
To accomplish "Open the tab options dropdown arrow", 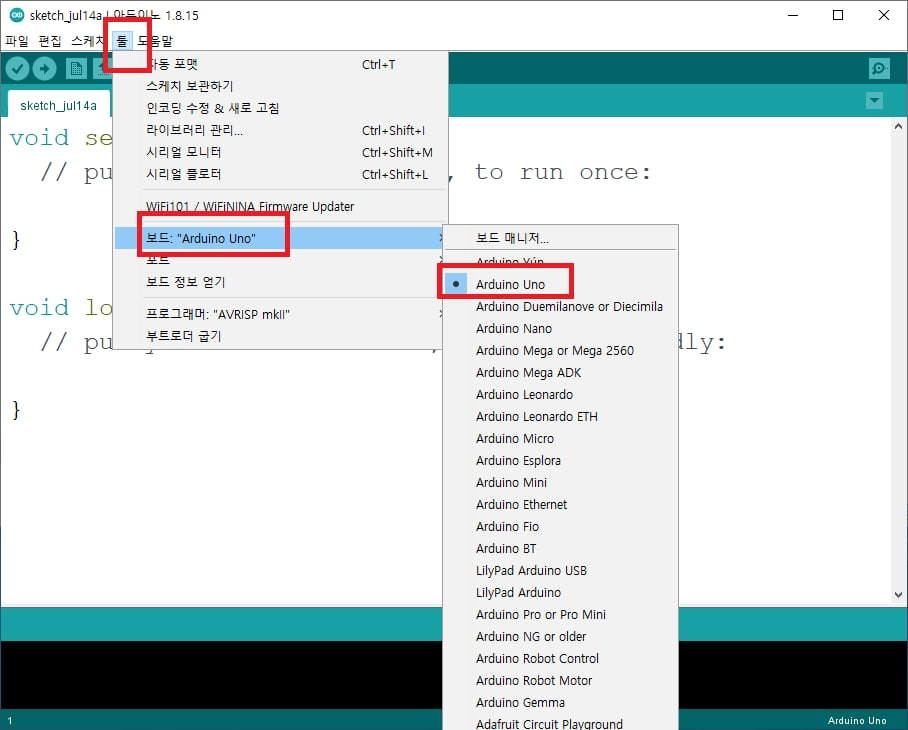I will (874, 101).
